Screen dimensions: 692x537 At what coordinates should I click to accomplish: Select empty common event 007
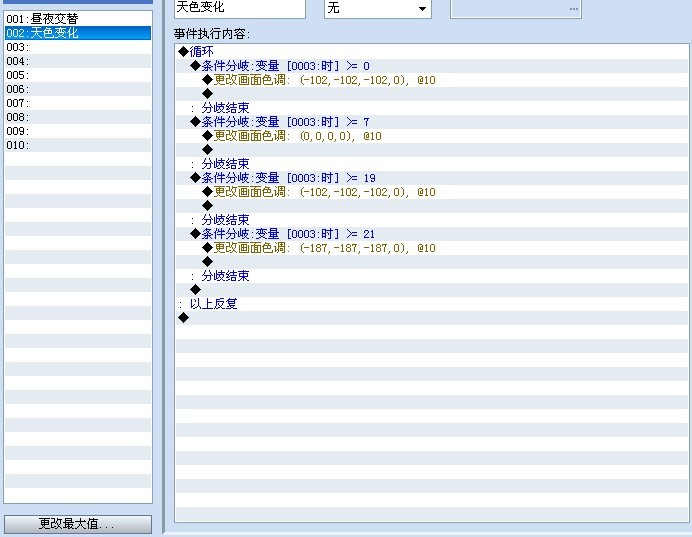click(78, 103)
